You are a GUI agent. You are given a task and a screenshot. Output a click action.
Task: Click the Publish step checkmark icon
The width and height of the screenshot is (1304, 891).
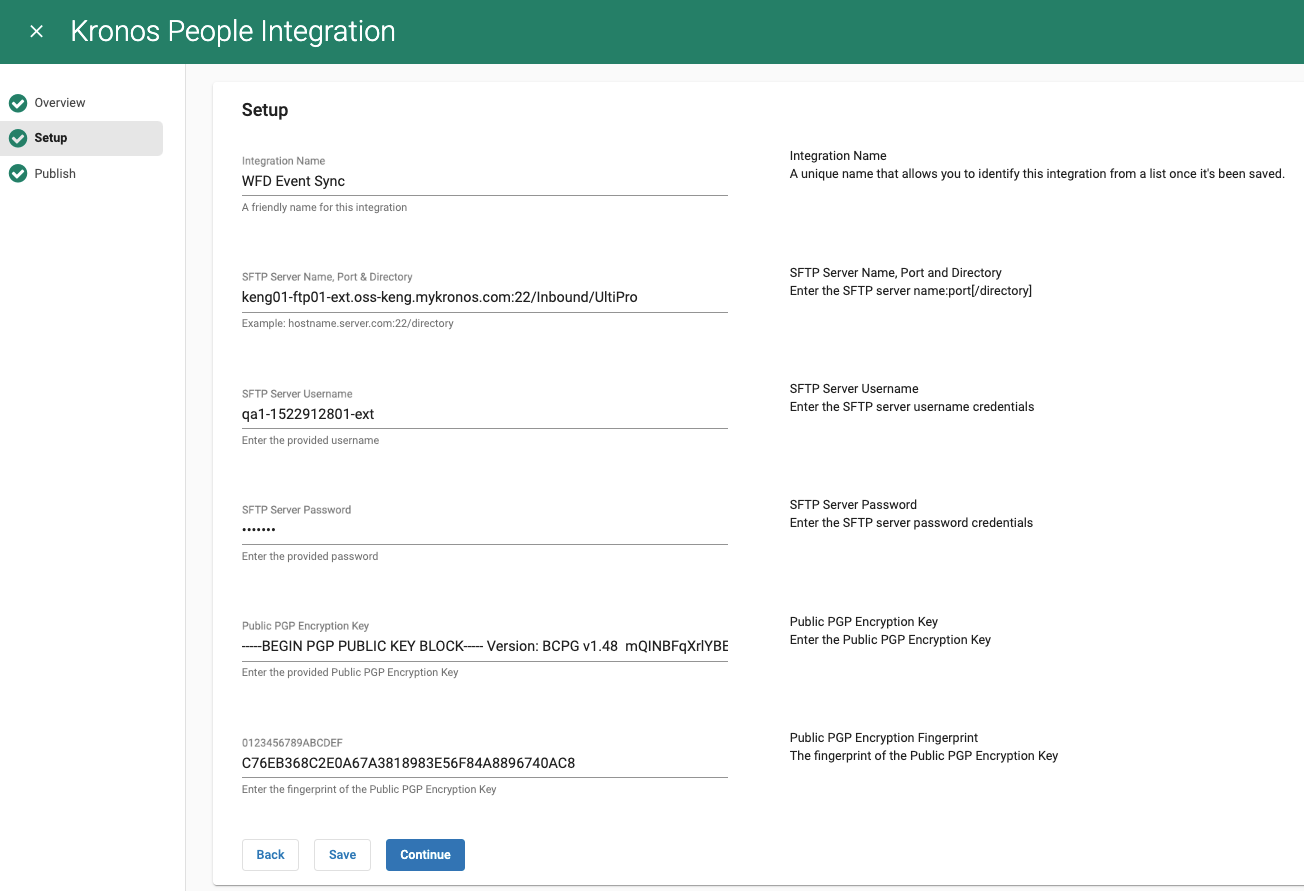[x=17, y=174]
